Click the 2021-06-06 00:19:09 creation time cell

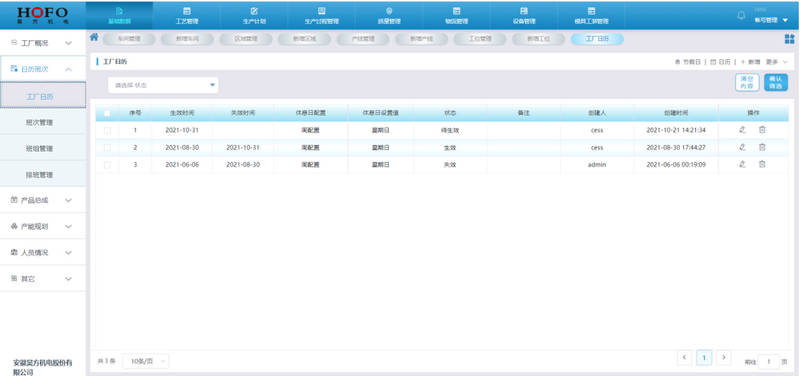pyautogui.click(x=676, y=164)
